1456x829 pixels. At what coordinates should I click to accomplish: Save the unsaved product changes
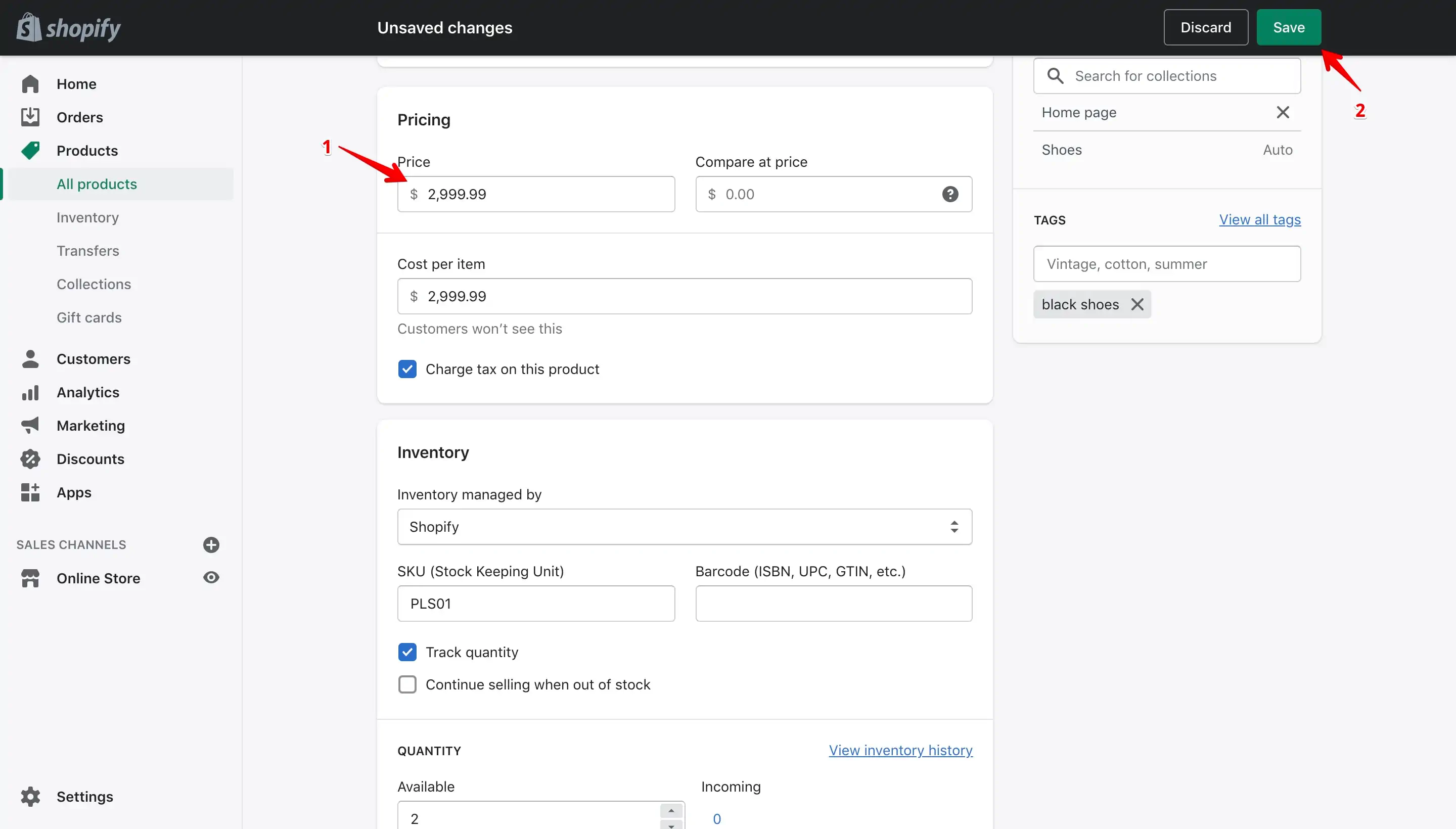click(x=1289, y=27)
